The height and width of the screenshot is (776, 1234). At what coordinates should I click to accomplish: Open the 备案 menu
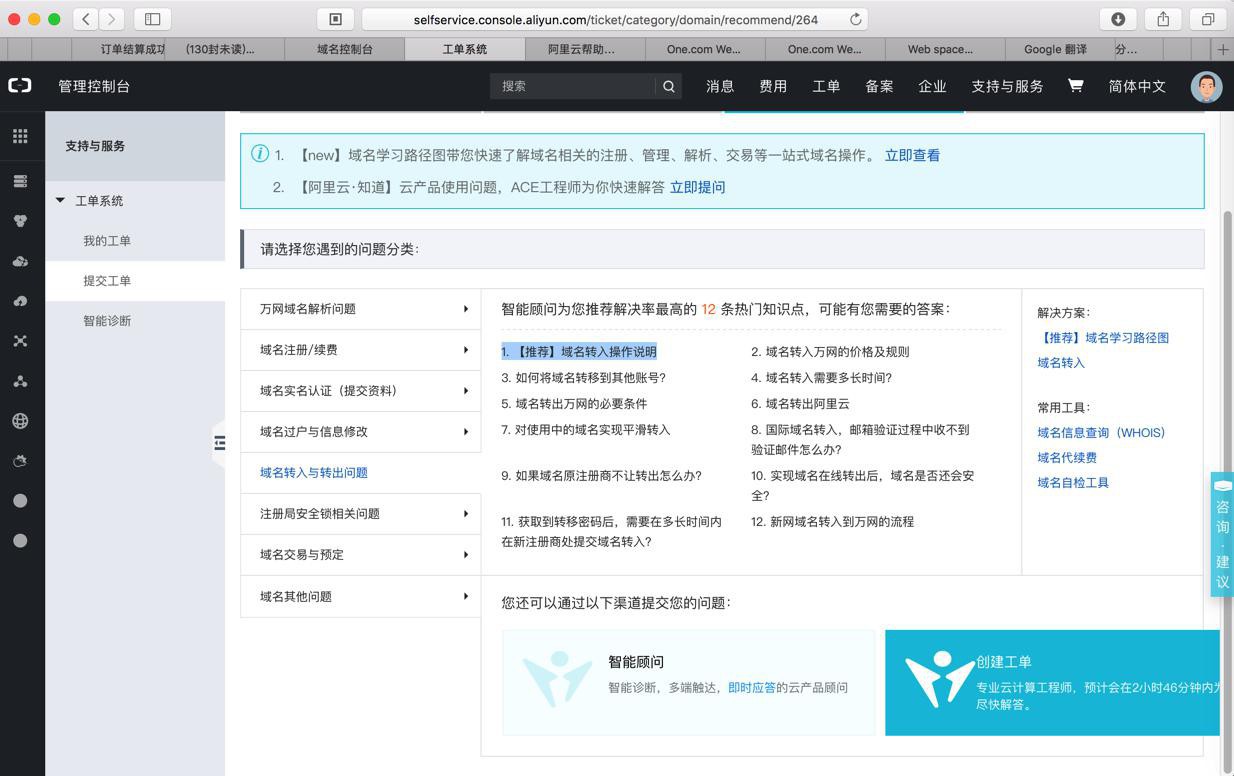pos(879,86)
